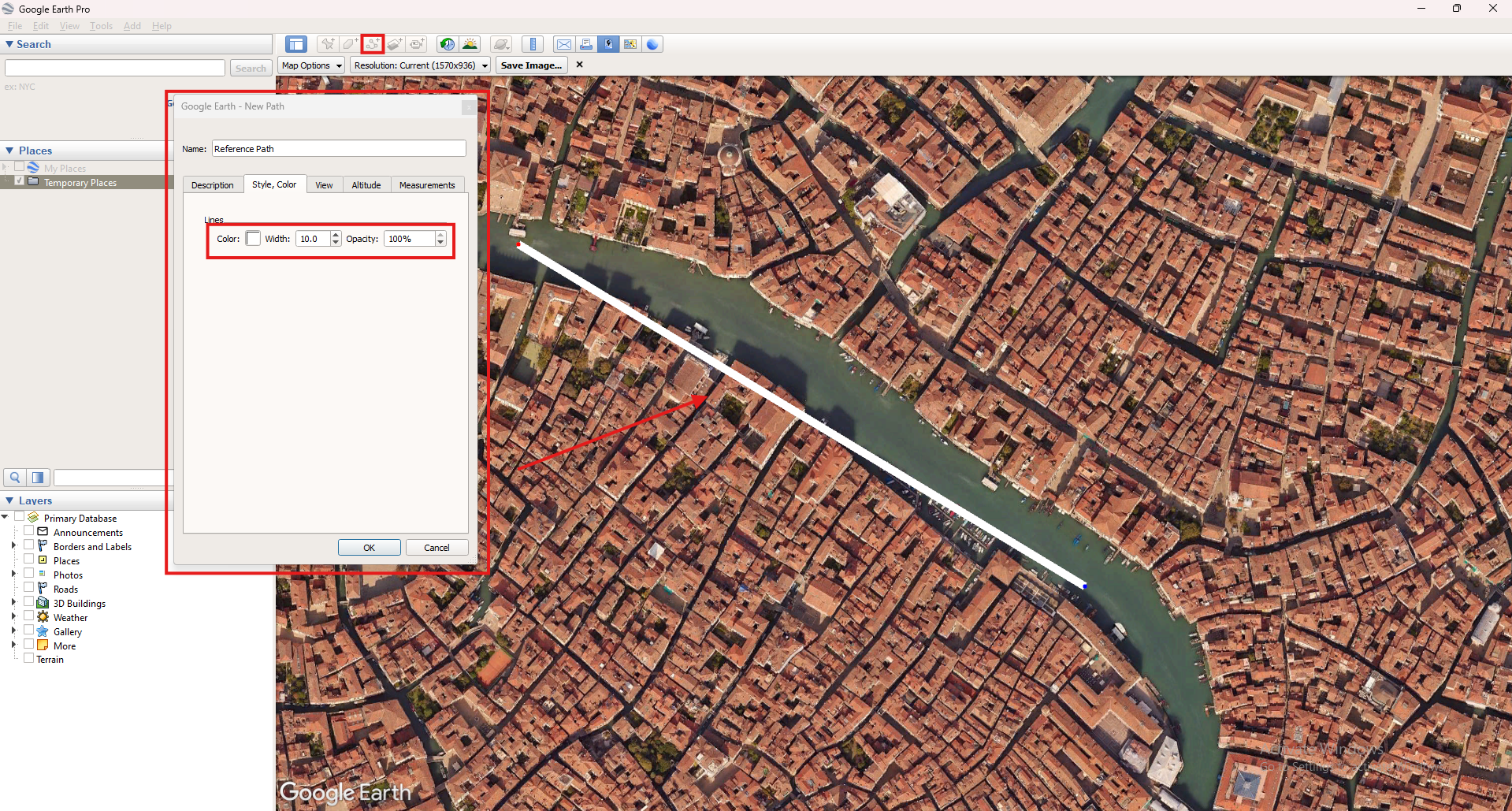Screen dimensions: 1512x811
Task: Toggle the sidebar visibility button
Action: point(296,44)
